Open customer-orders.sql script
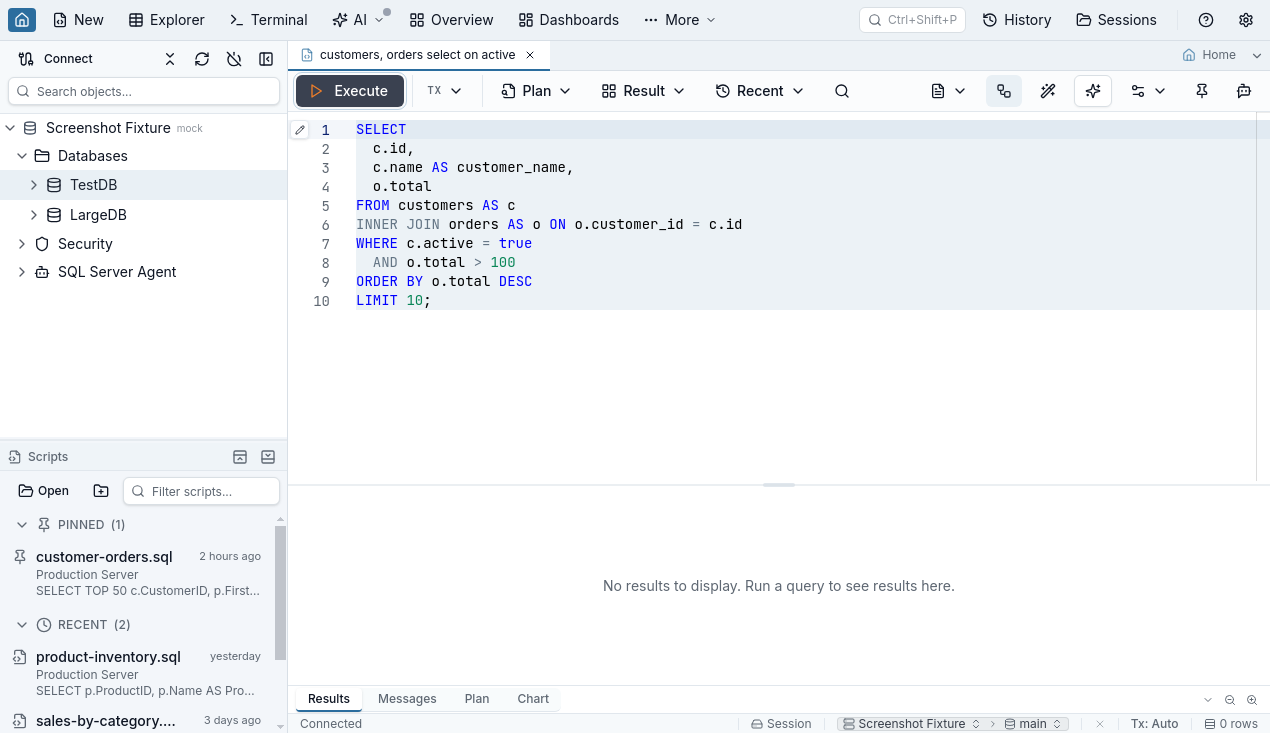Viewport: 1270px width, 733px height. tap(137, 573)
